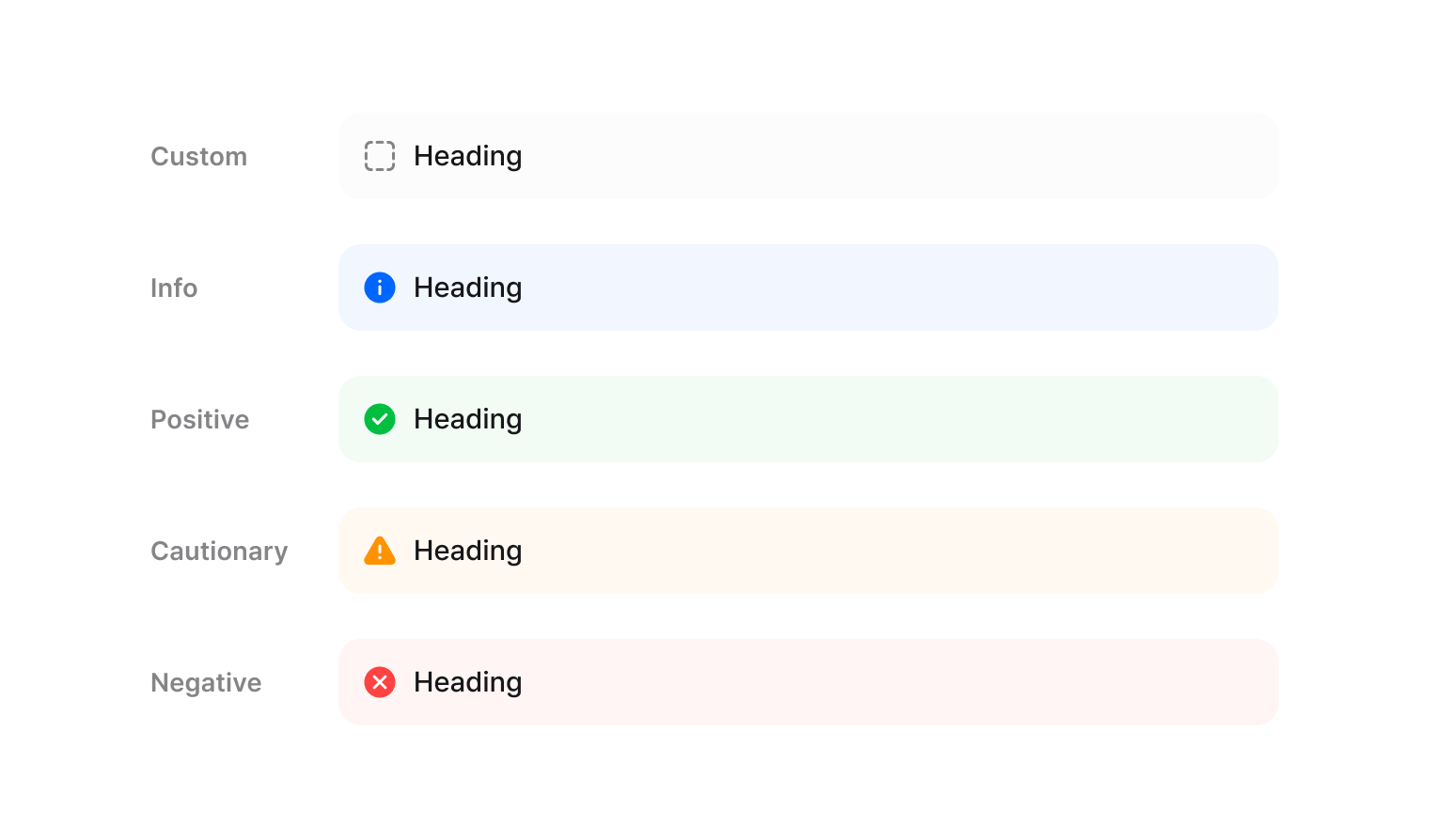Click empty space inside the green Positive banner
This screenshot has width=1429, height=840.
pos(893,419)
